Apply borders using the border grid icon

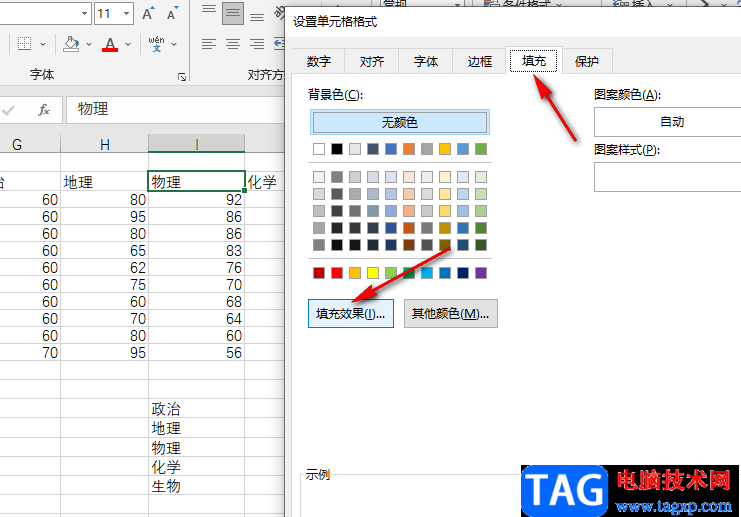25,44
